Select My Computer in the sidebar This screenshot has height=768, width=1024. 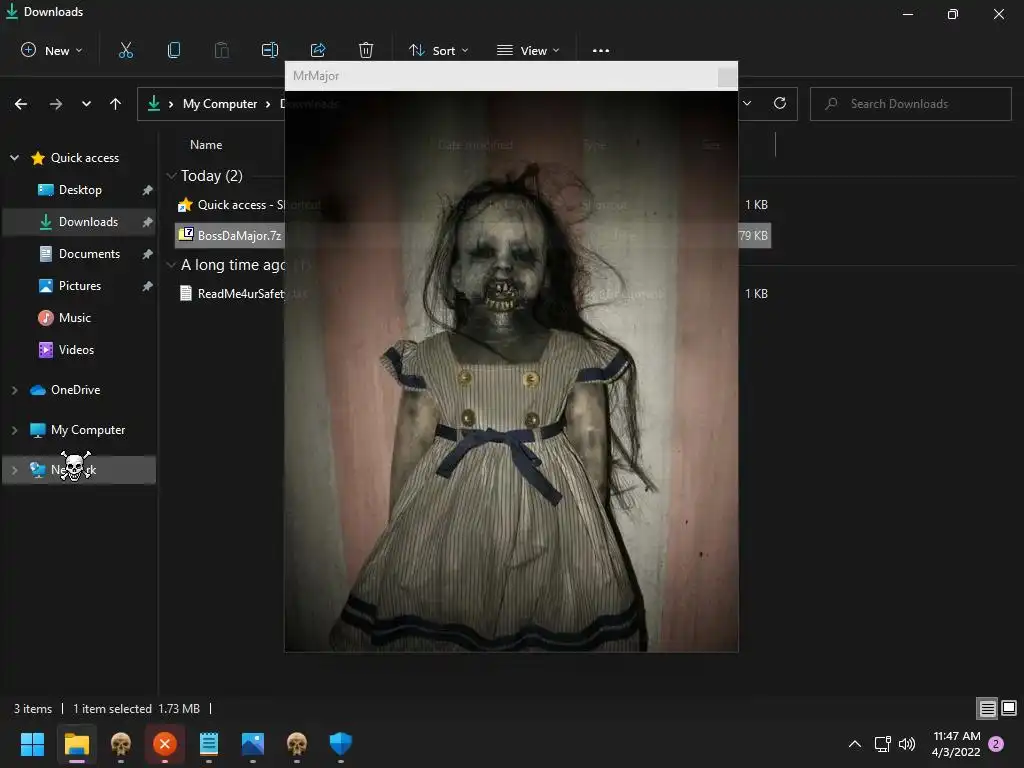[88, 430]
